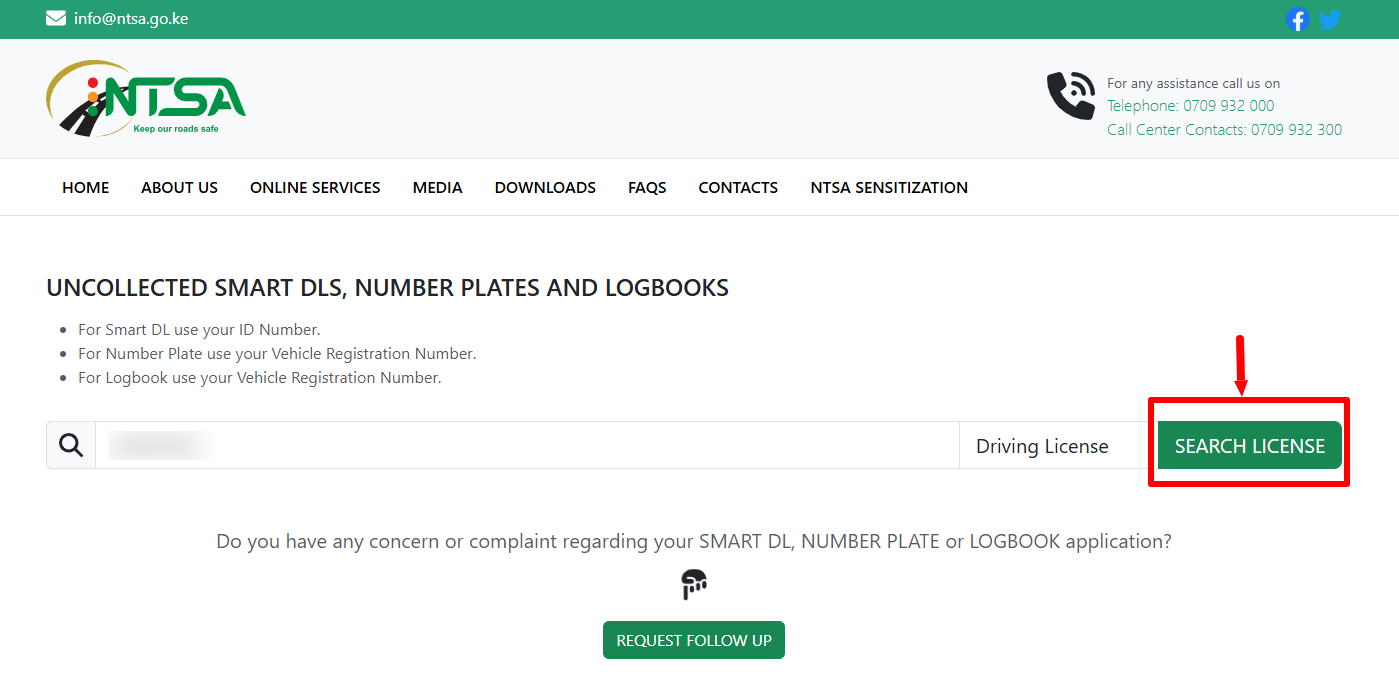1399x679 pixels.
Task: Click the envelope email icon
Action: (56, 18)
